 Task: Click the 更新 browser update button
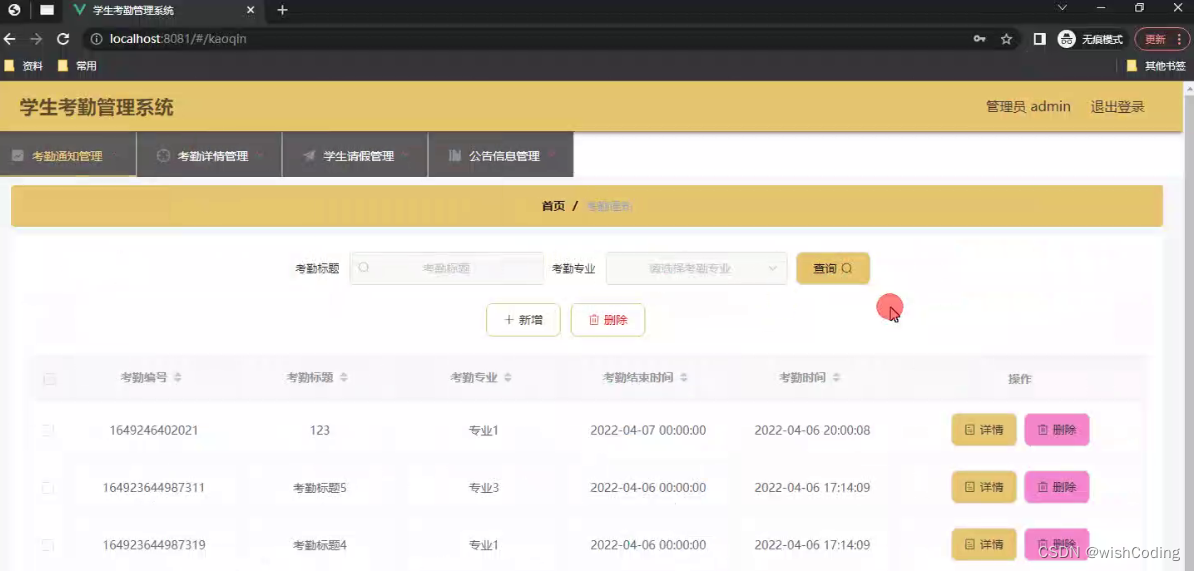[x=1161, y=39]
